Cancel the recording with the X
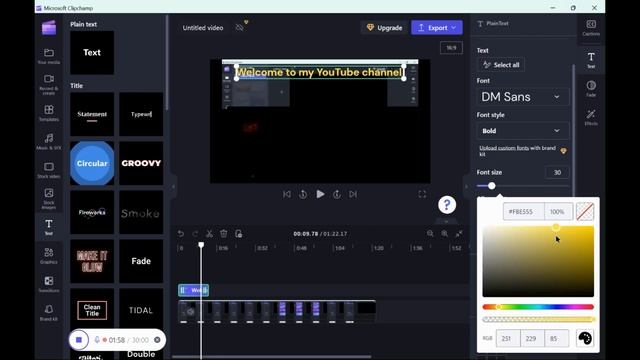 pos(158,340)
